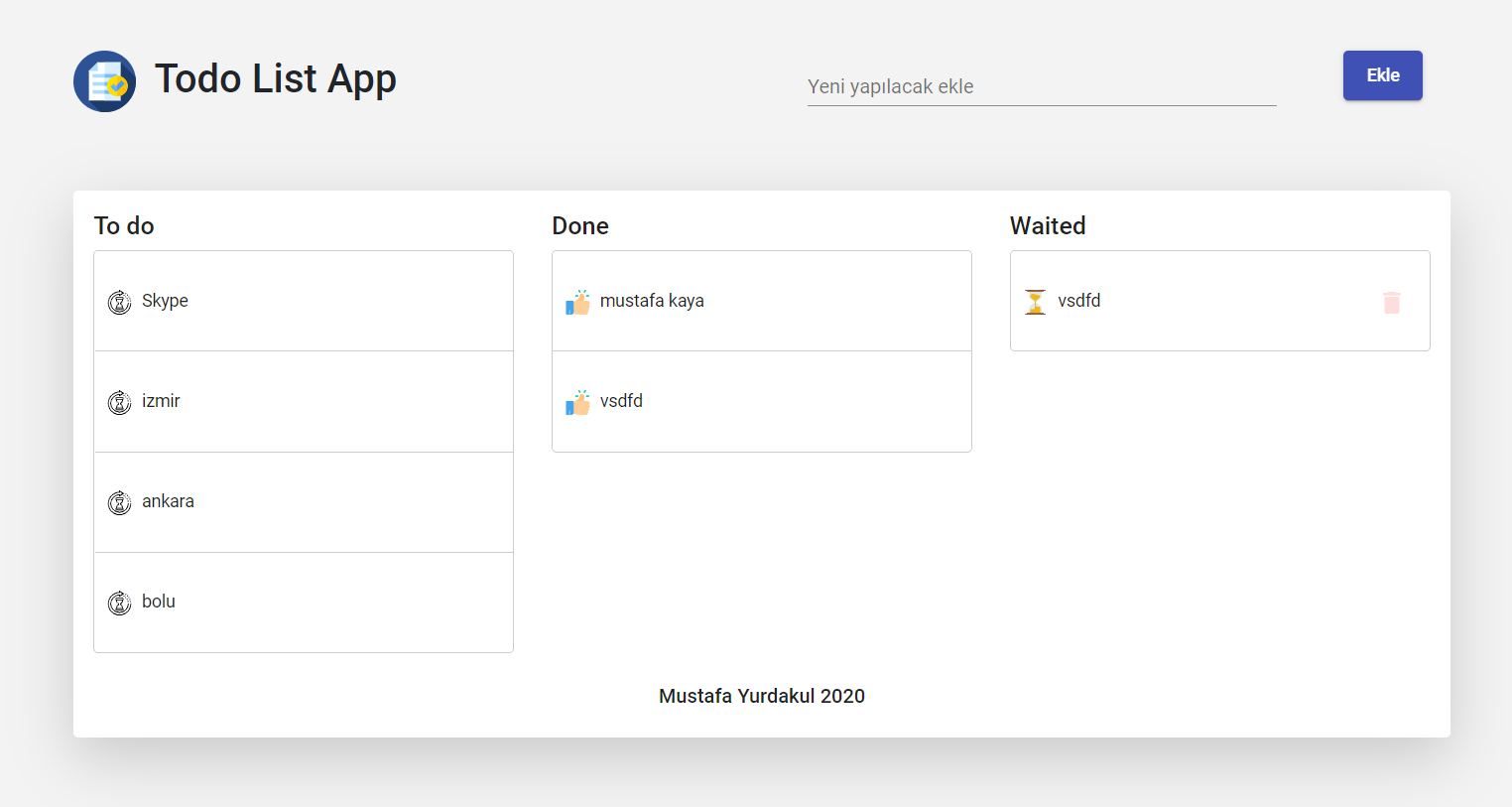Click the hourglass icon beside vsdfd in Waited
Image resolution: width=1512 pixels, height=807 pixels.
click(x=1035, y=302)
